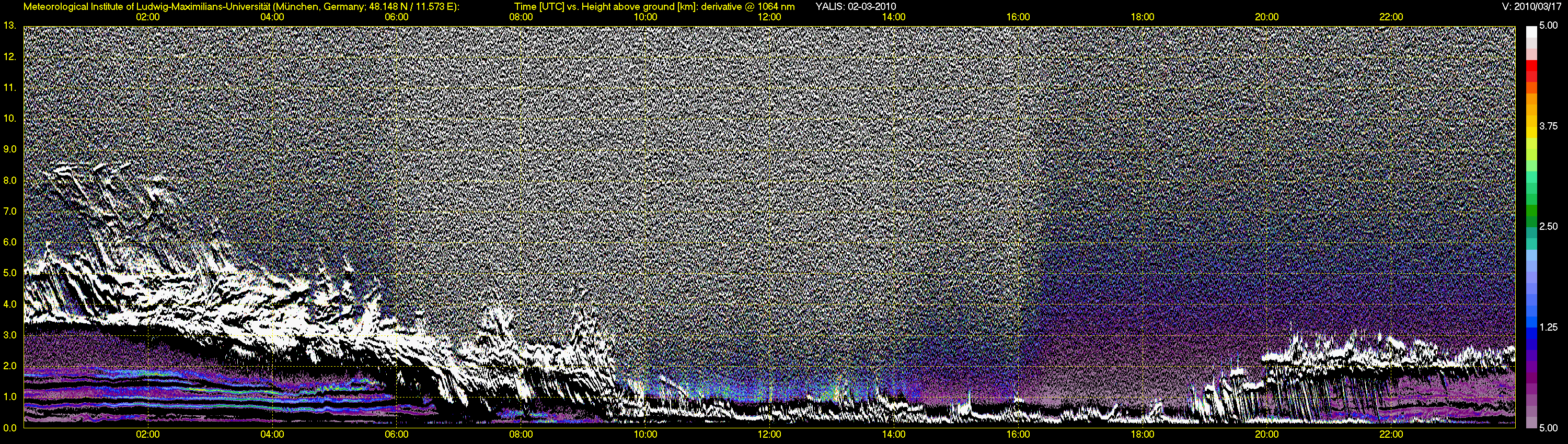Click the 13. km height axis label
The width and height of the screenshot is (1568, 444).
[10, 26]
